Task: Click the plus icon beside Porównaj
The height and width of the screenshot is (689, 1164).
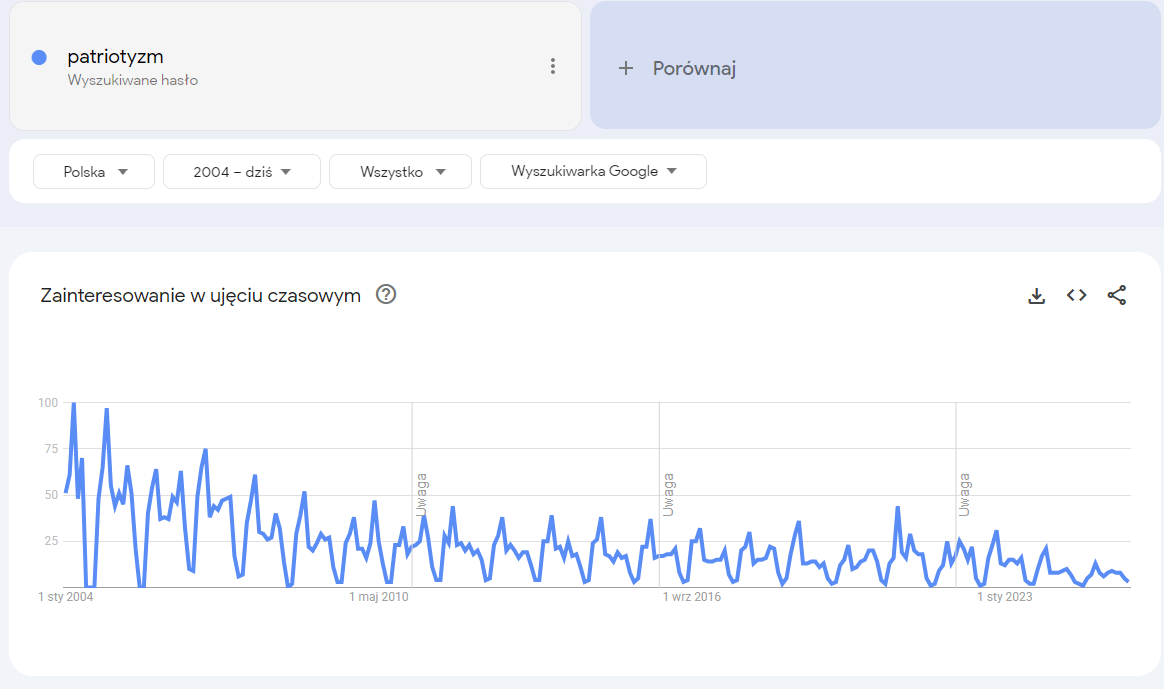Action: click(x=626, y=68)
